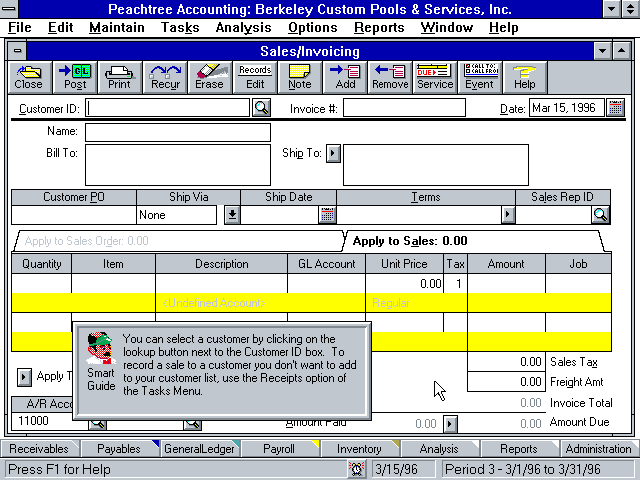The image size is (640, 480).
Task: Click the first Quantity cell
Action: (42, 283)
